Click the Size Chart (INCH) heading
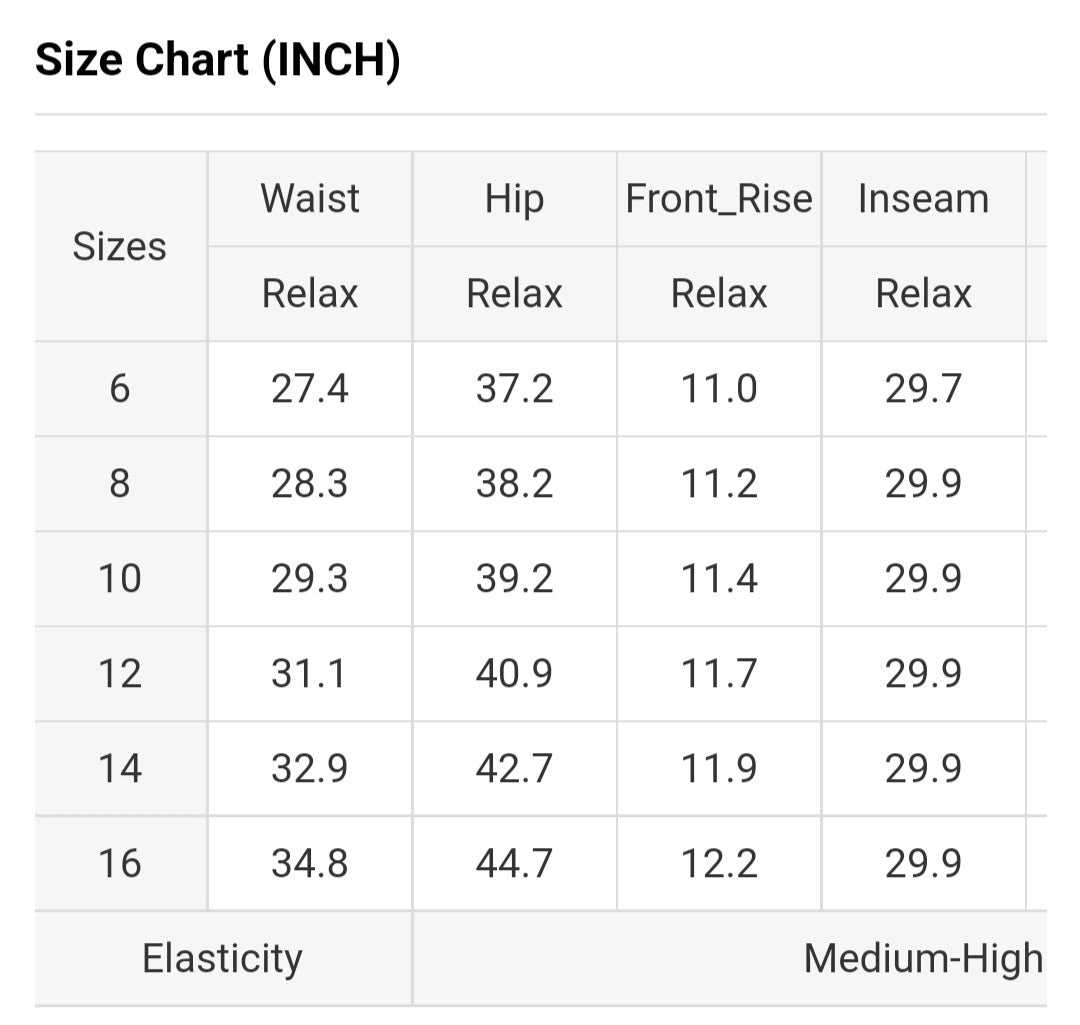1080x1025 pixels. click(x=218, y=61)
